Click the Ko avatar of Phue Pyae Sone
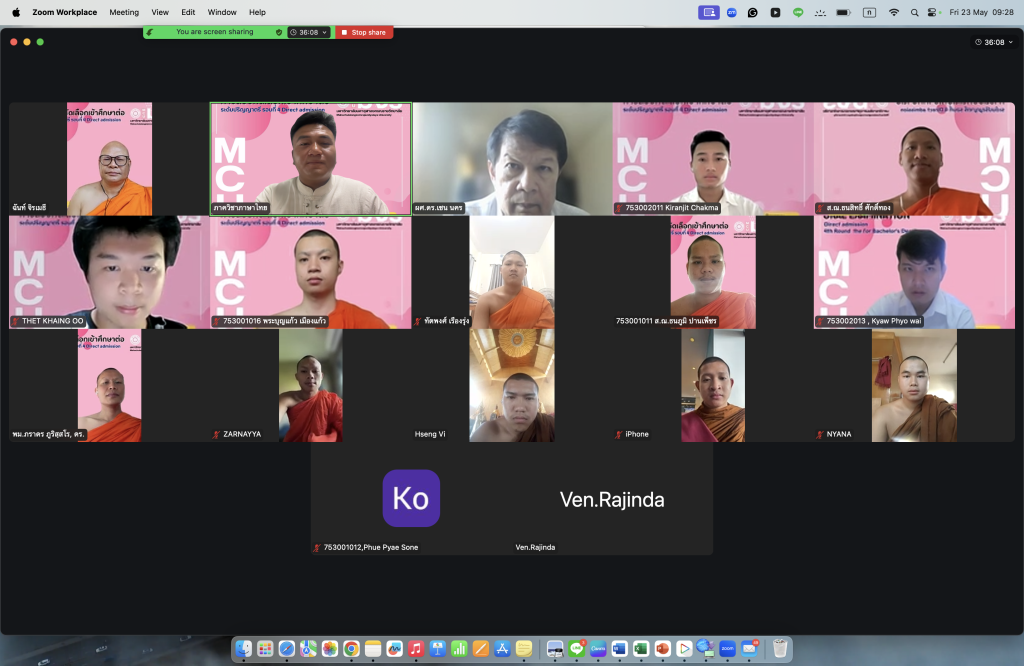 pyautogui.click(x=411, y=498)
